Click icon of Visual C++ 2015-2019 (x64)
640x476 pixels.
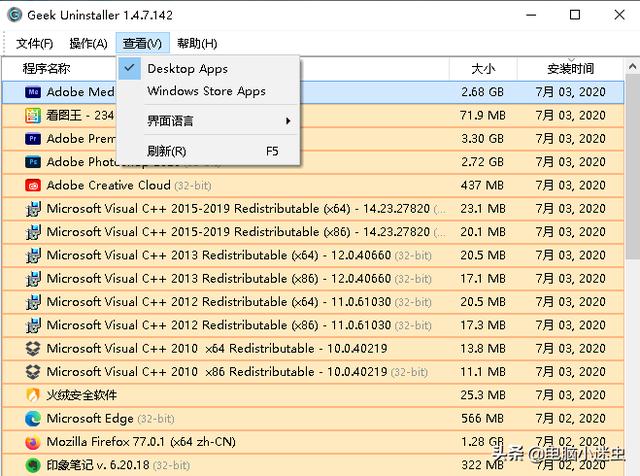pos(33,209)
